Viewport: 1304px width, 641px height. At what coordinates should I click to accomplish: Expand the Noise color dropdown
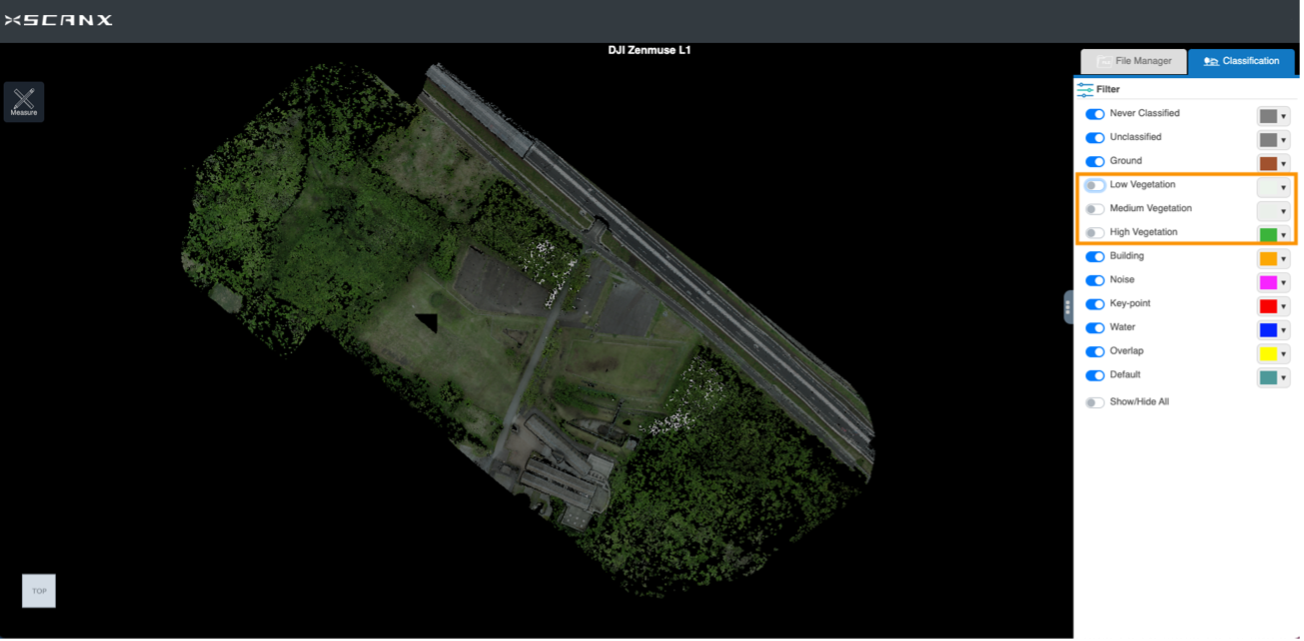pyautogui.click(x=1283, y=283)
